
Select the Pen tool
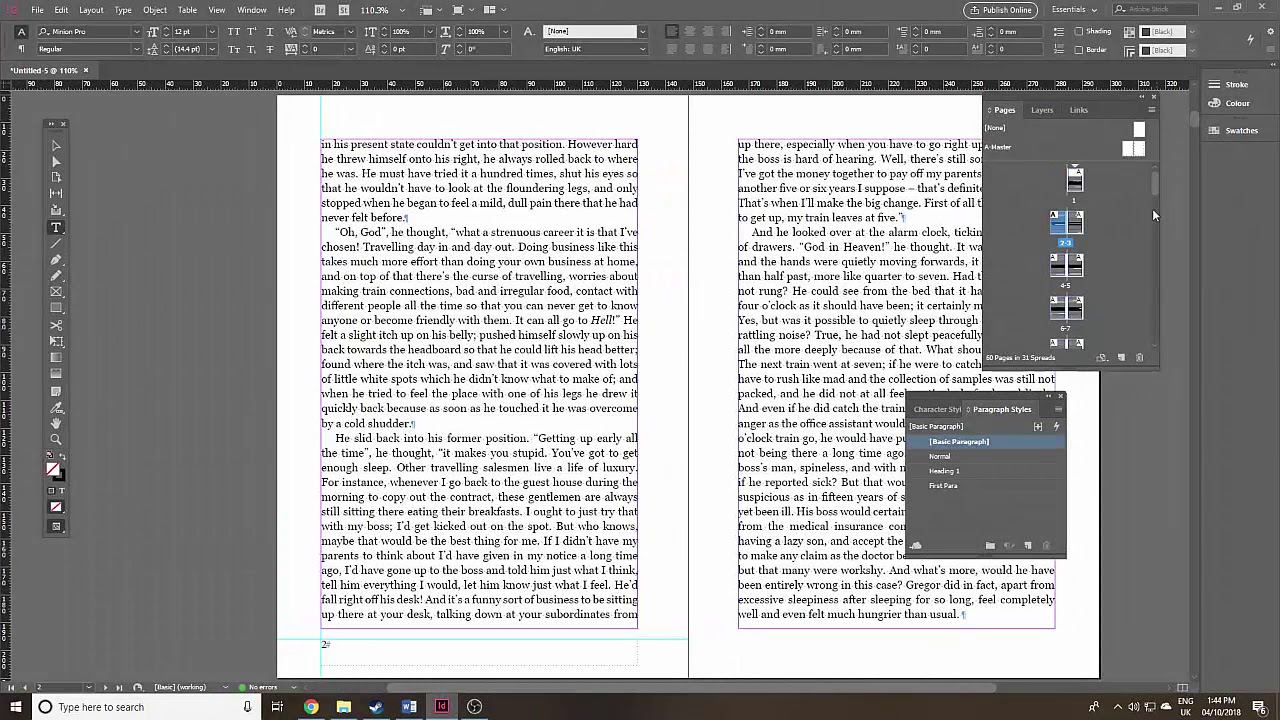56,260
